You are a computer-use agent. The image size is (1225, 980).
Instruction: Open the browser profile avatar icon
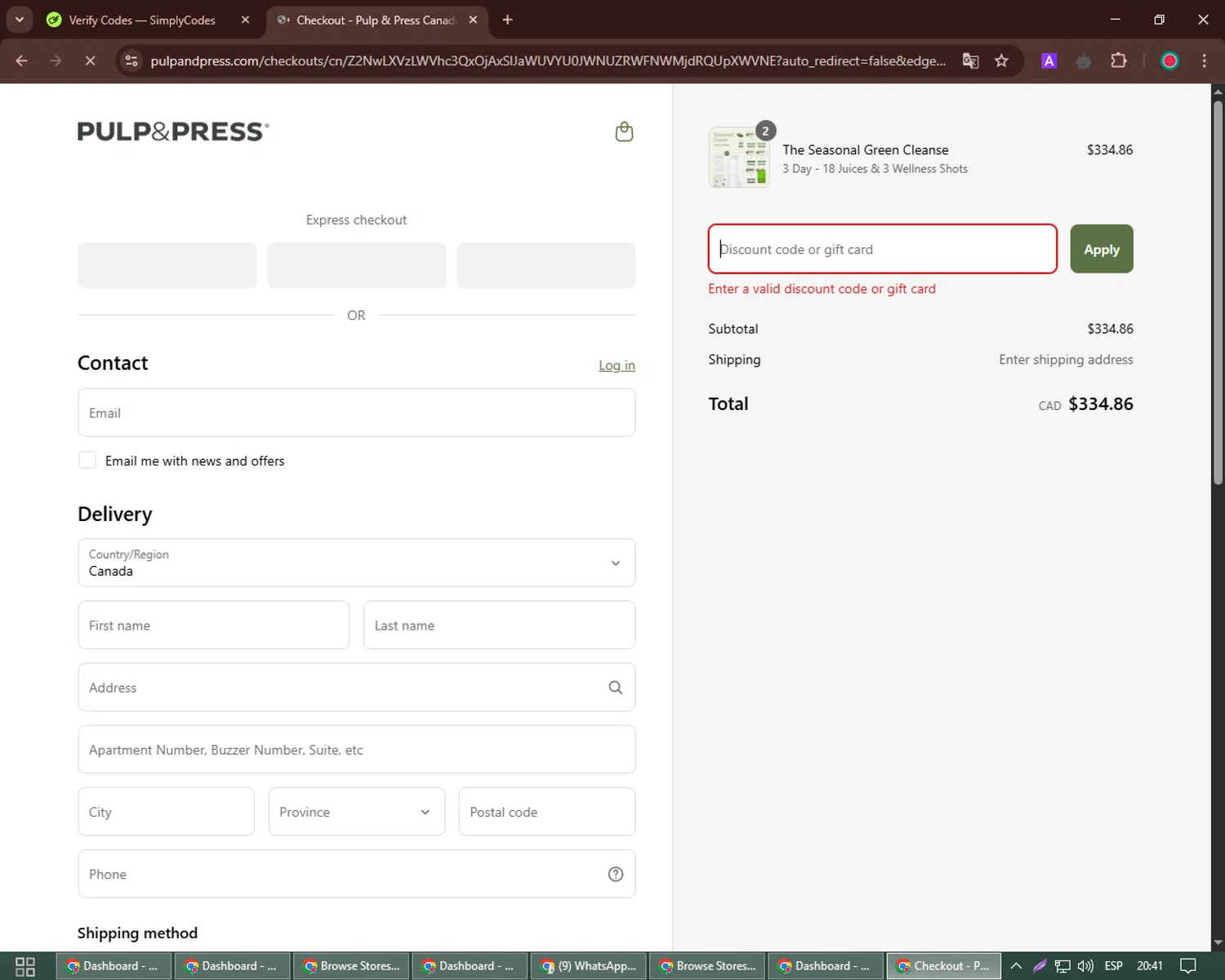(x=1169, y=60)
